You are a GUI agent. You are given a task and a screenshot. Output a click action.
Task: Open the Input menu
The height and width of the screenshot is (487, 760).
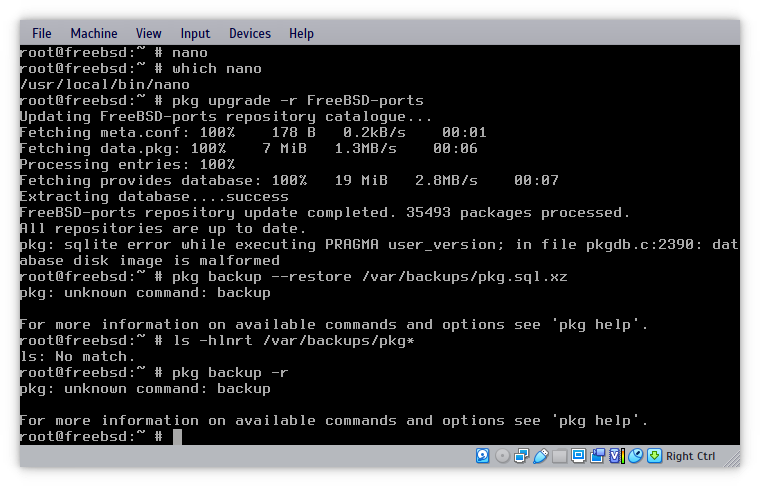(195, 33)
